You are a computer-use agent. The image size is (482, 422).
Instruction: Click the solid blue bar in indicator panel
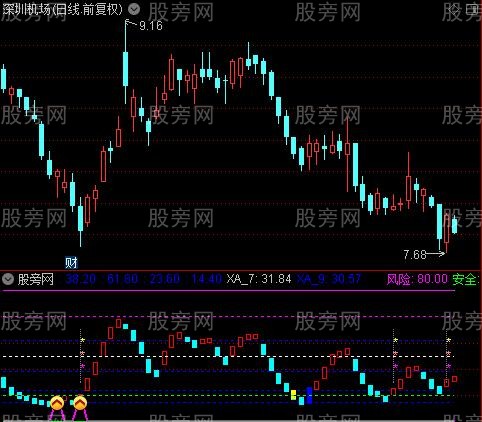pyautogui.click(x=309, y=395)
